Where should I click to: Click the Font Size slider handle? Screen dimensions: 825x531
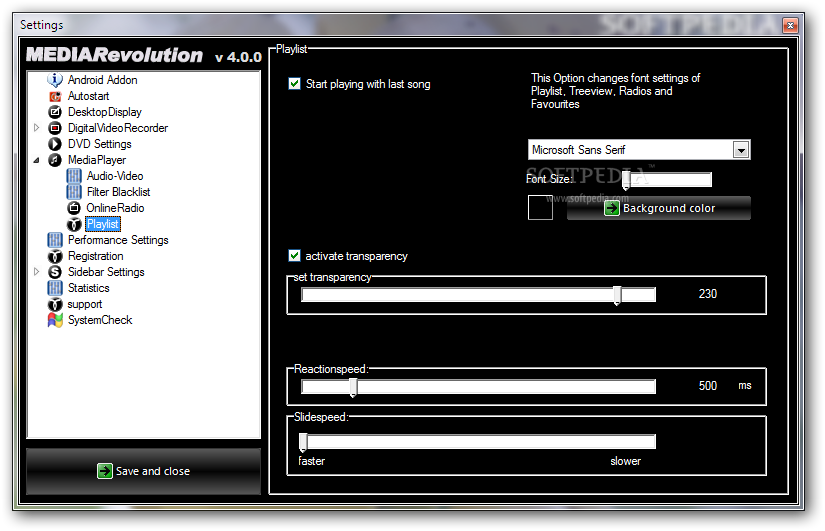click(626, 181)
